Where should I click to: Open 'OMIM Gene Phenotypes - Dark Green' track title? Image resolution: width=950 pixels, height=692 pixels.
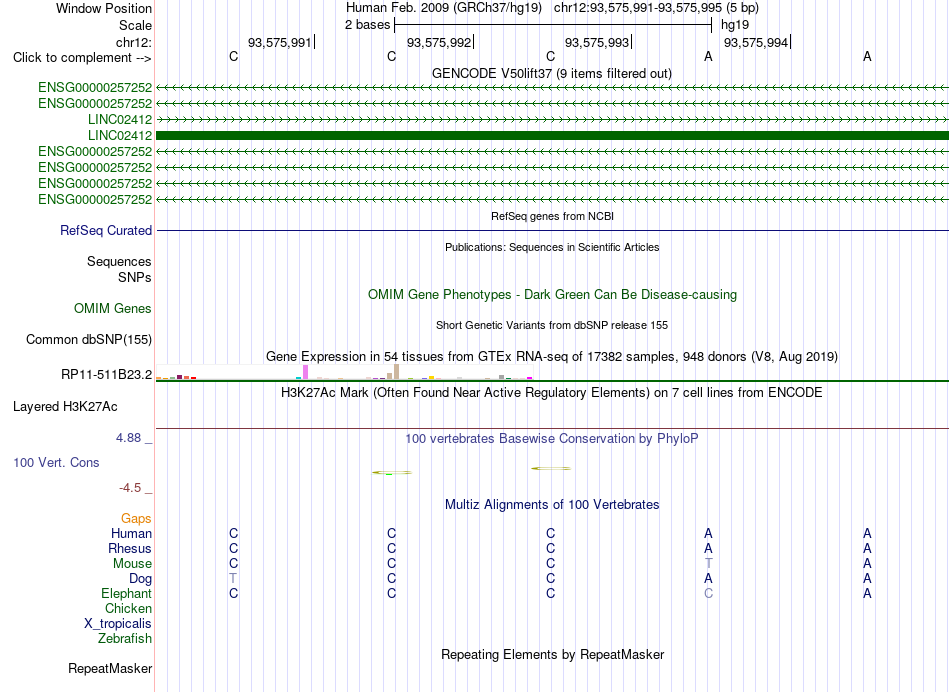click(552, 294)
